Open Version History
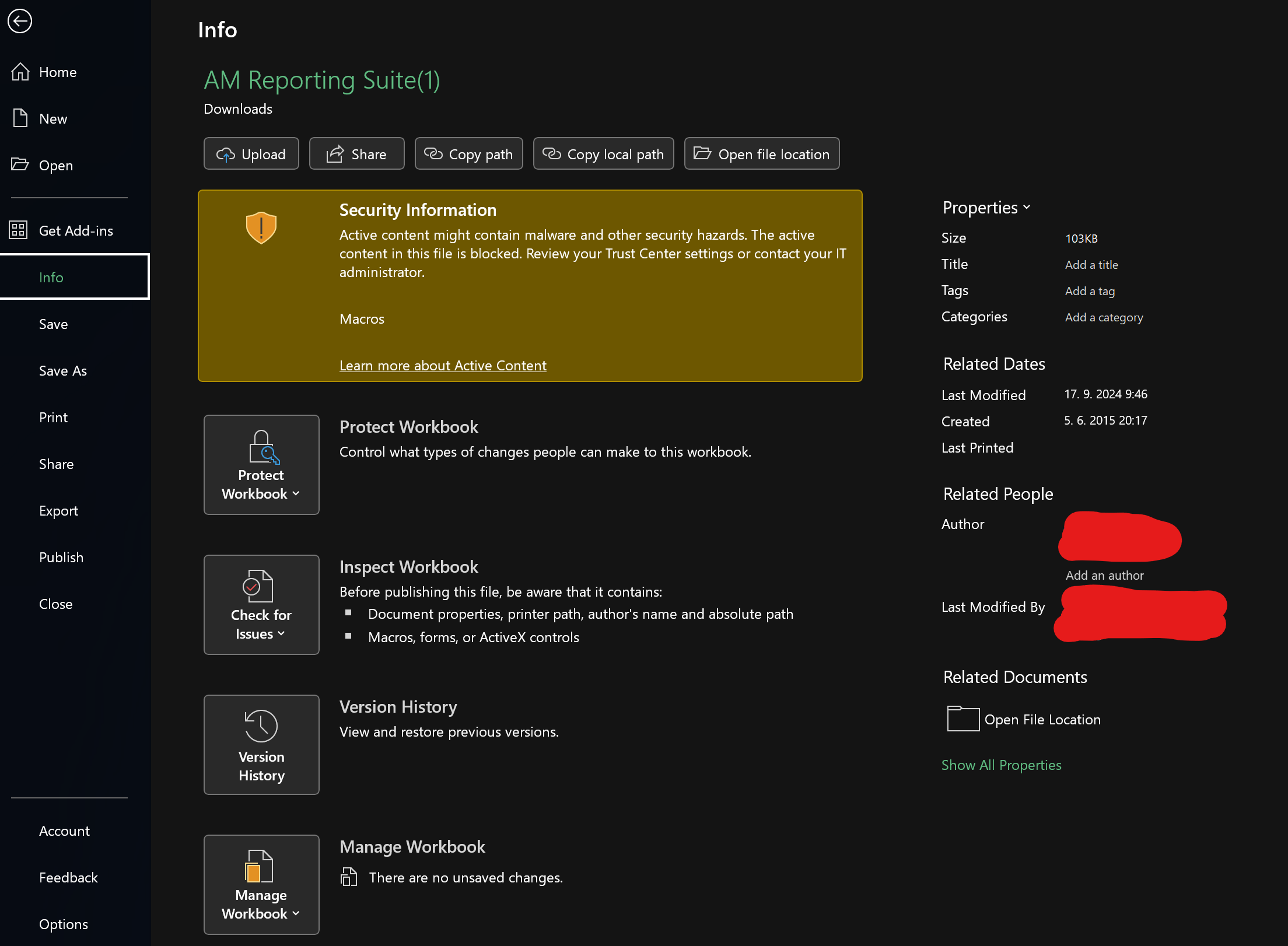The height and width of the screenshot is (946, 1288). coord(261,745)
